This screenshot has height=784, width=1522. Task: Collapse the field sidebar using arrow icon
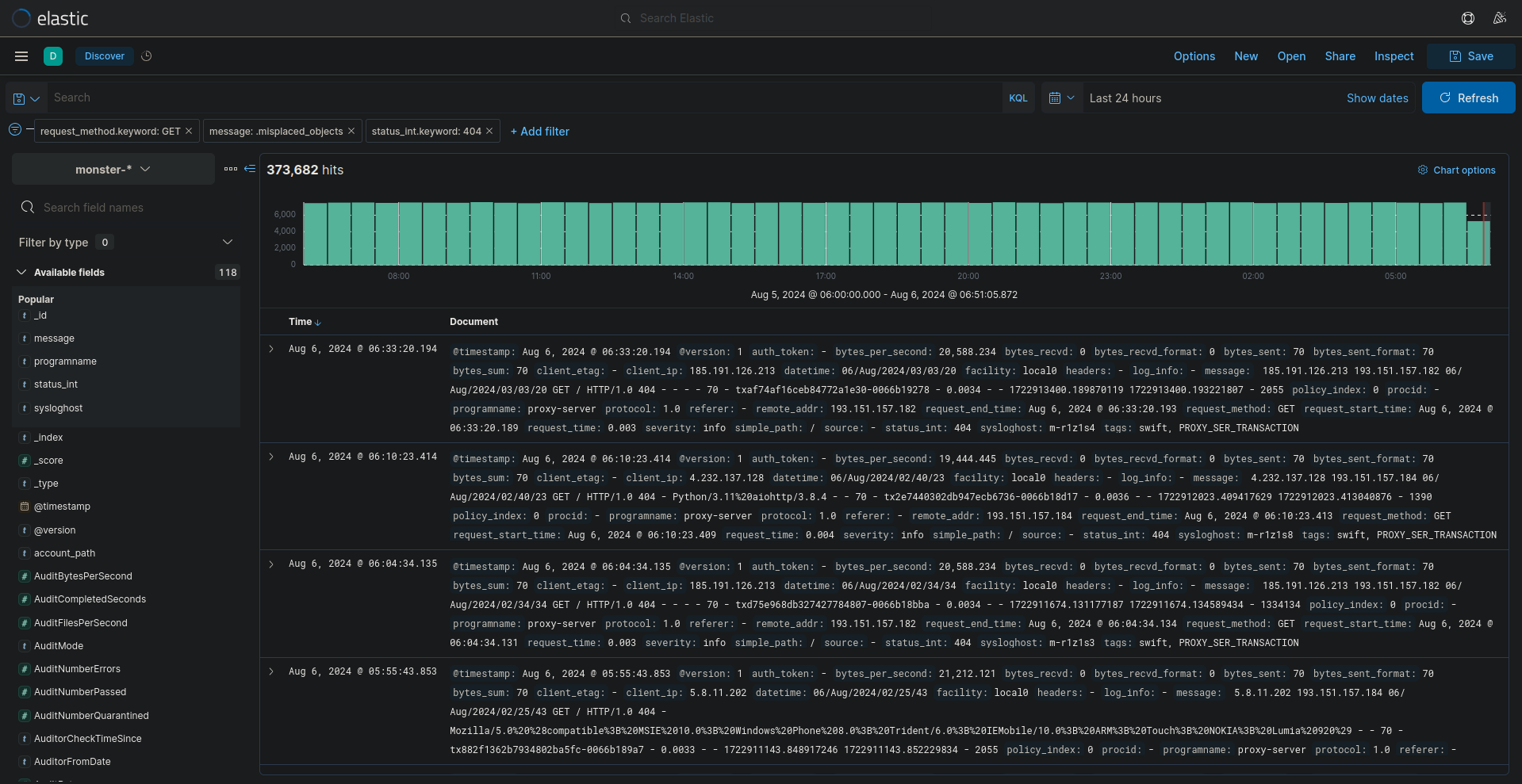click(x=250, y=169)
